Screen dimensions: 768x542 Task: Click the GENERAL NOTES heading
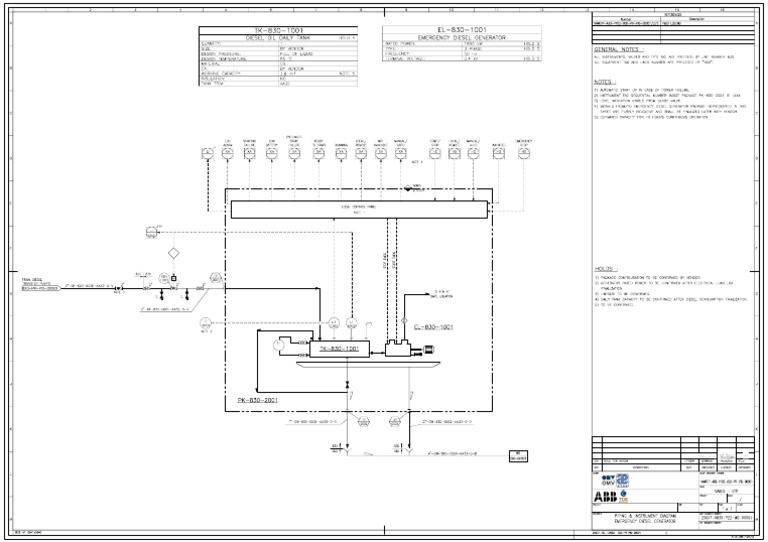coord(619,49)
